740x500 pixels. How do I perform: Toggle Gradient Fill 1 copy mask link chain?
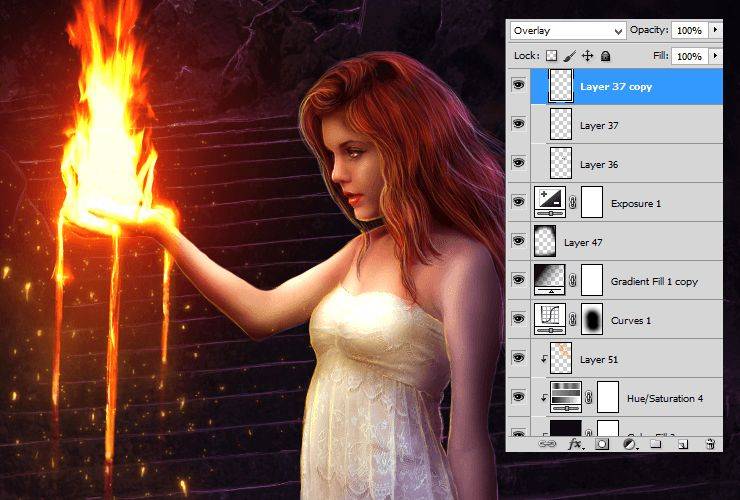click(572, 280)
